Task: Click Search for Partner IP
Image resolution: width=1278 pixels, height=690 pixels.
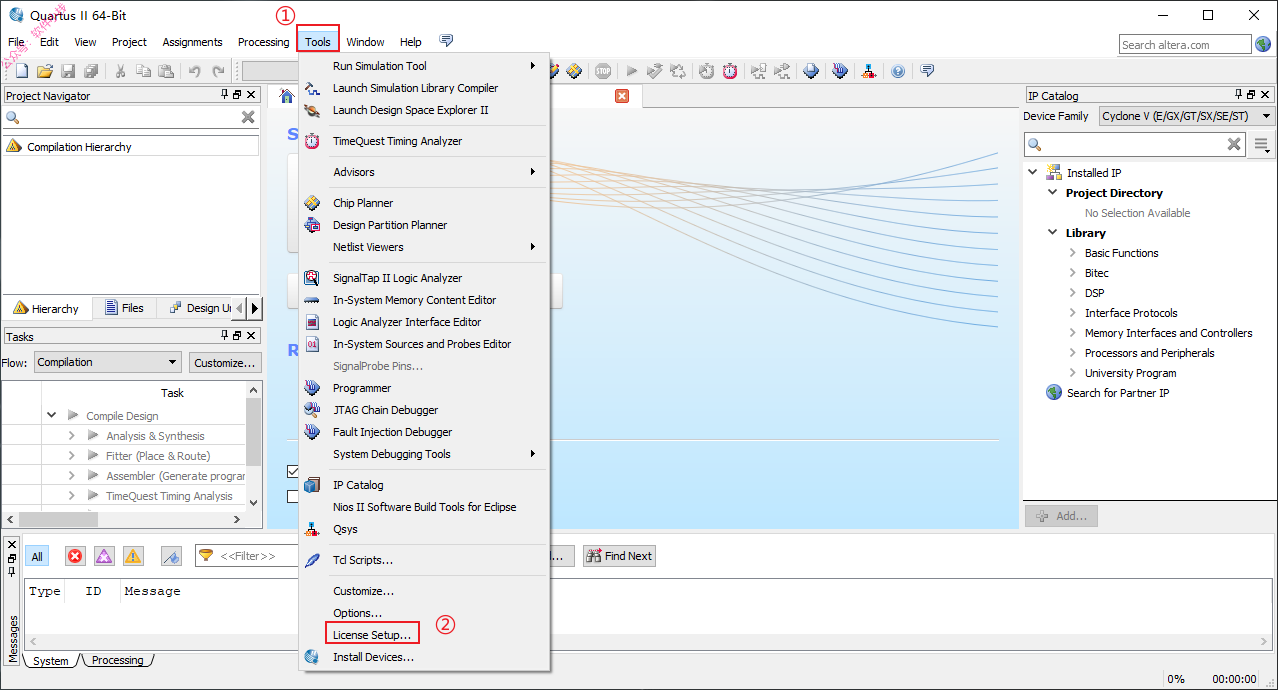Action: [1118, 393]
